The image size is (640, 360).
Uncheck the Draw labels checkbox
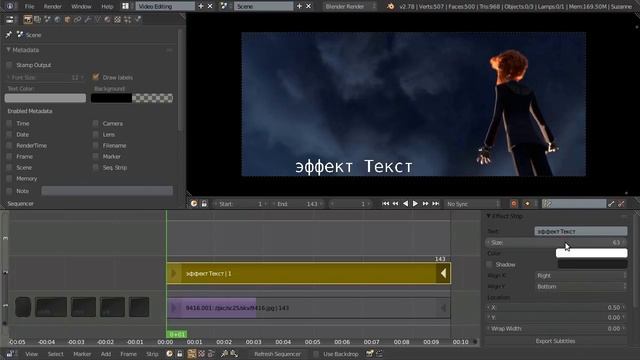[x=96, y=77]
